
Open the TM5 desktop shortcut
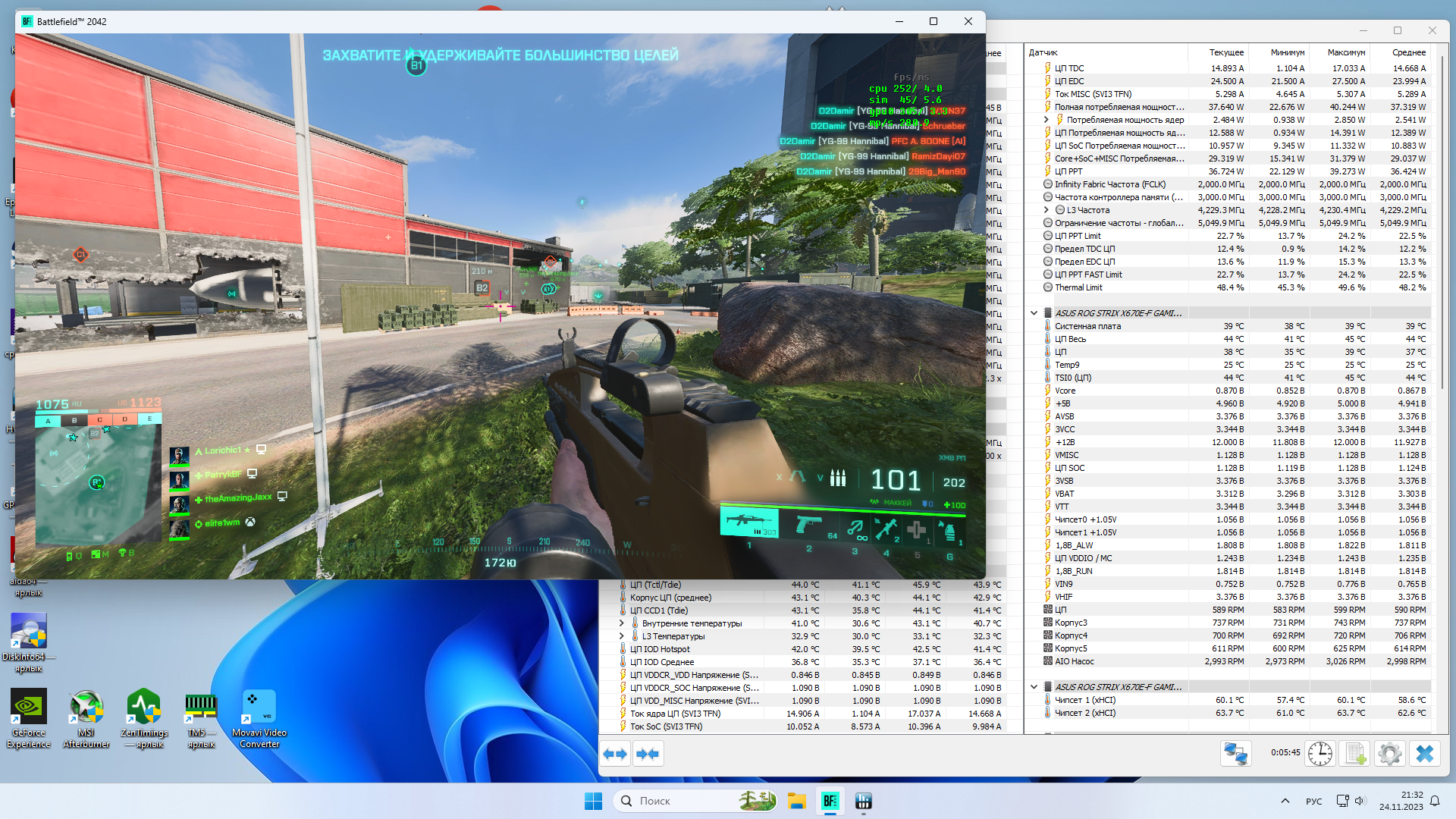202,718
